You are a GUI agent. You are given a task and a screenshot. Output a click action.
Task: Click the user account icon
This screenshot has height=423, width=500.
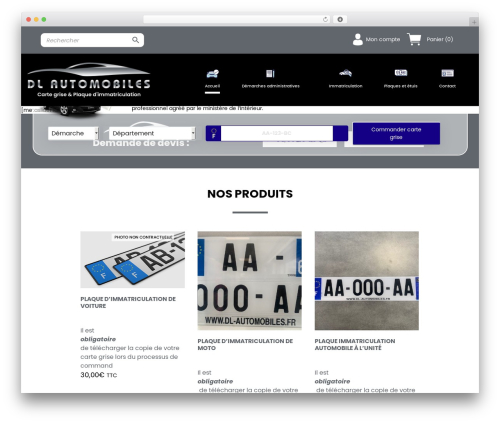click(x=358, y=39)
